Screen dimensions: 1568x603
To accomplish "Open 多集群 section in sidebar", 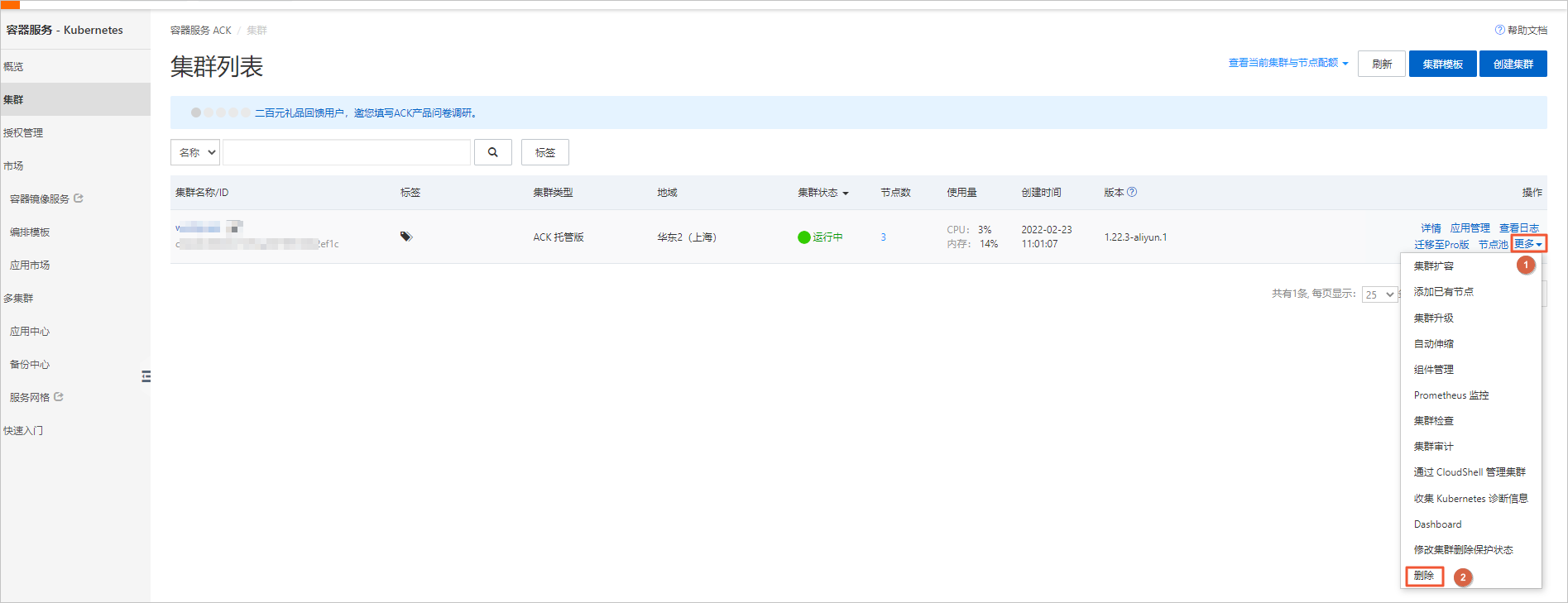I will click(x=18, y=298).
